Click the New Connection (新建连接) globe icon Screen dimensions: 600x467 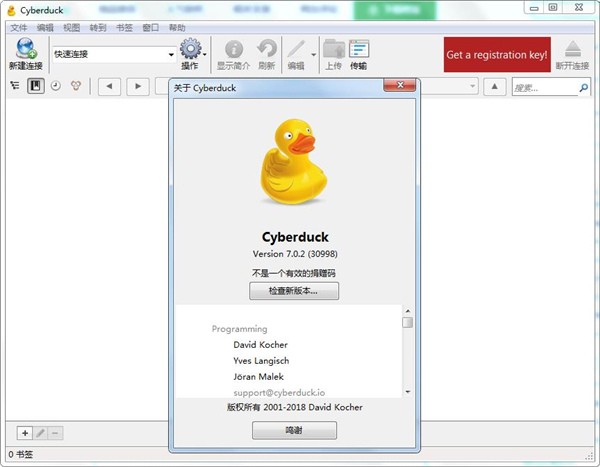pos(26,49)
